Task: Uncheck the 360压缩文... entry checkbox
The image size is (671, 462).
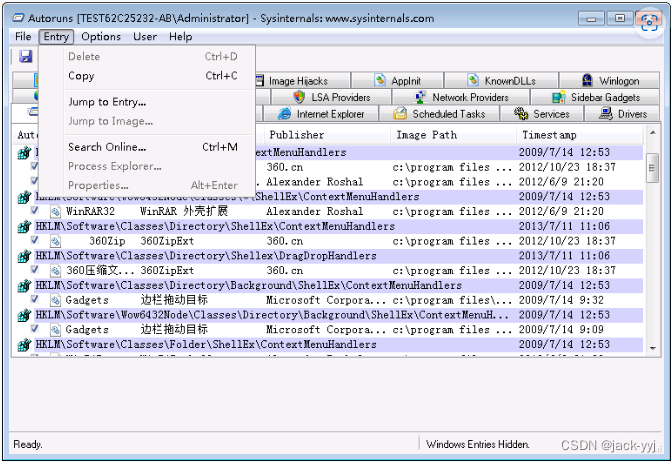Action: [x=35, y=269]
